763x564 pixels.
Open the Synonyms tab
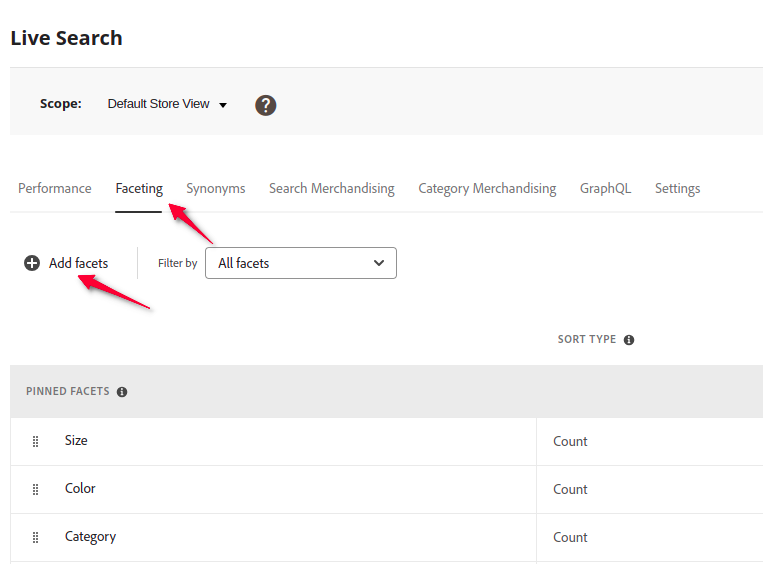pyautogui.click(x=216, y=189)
